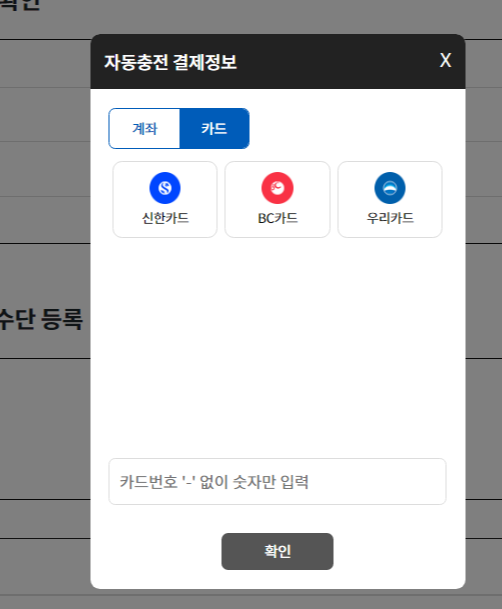
Task: Select the 우리카드 logo icon
Action: click(x=390, y=188)
